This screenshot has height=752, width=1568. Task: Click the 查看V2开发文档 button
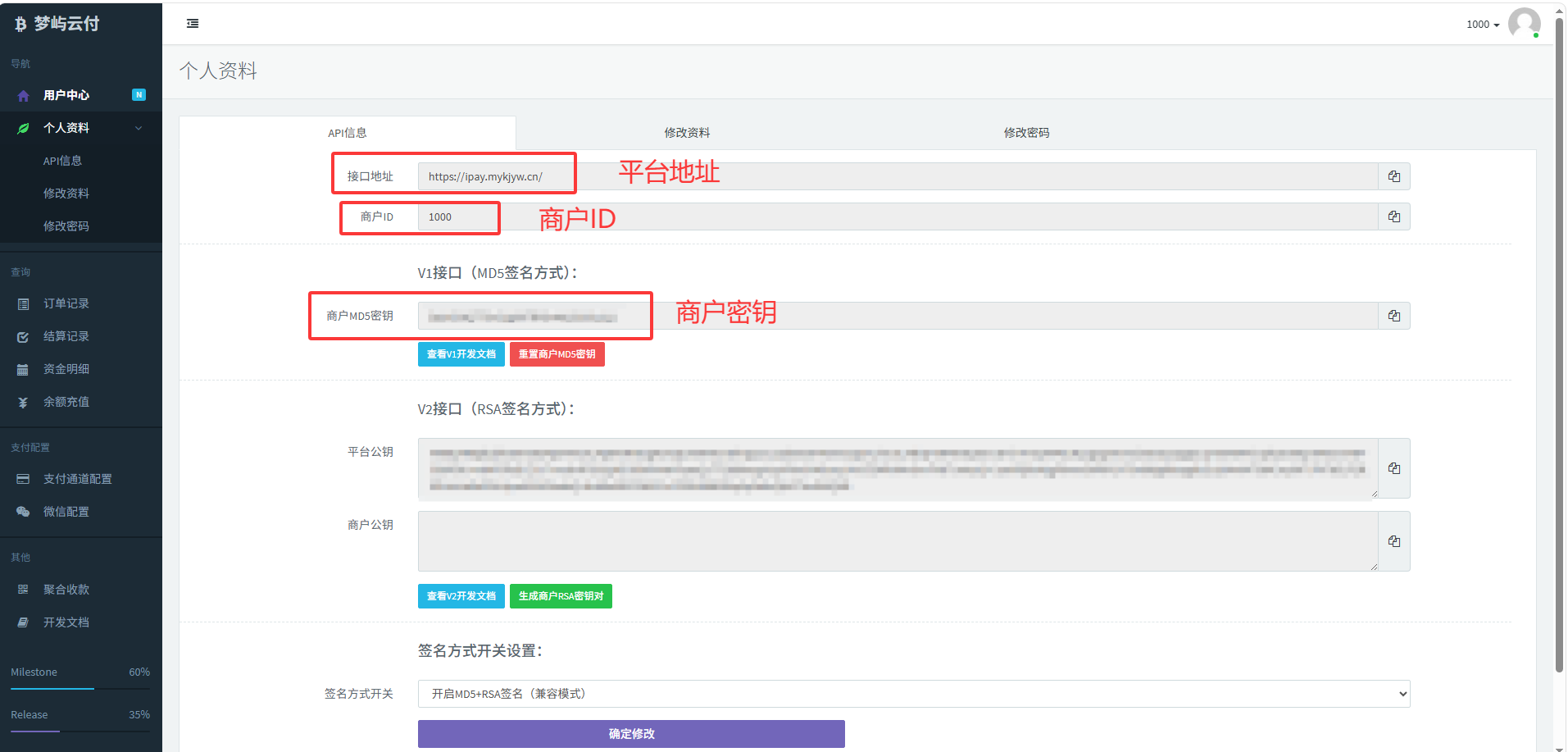point(461,596)
